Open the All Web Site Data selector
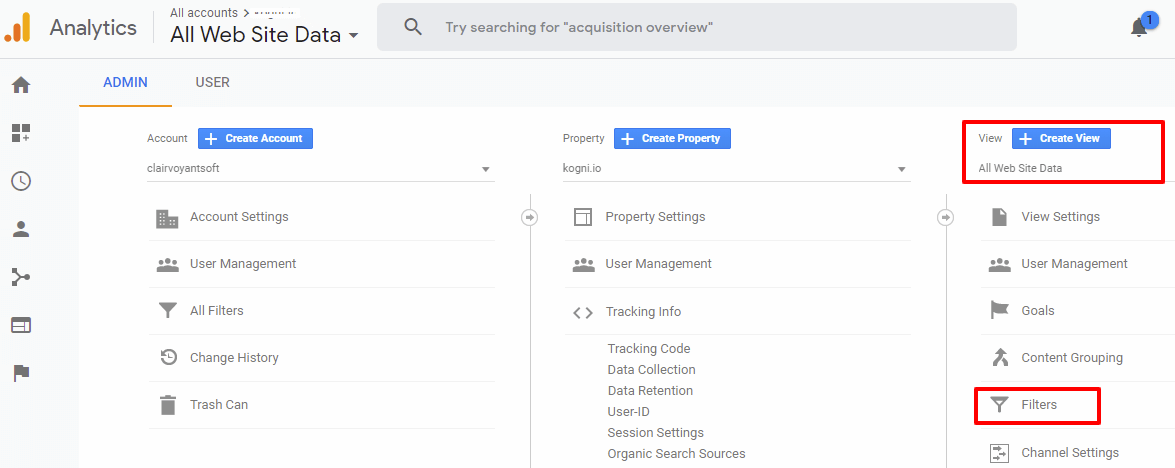This screenshot has height=468, width=1175. [x=264, y=35]
